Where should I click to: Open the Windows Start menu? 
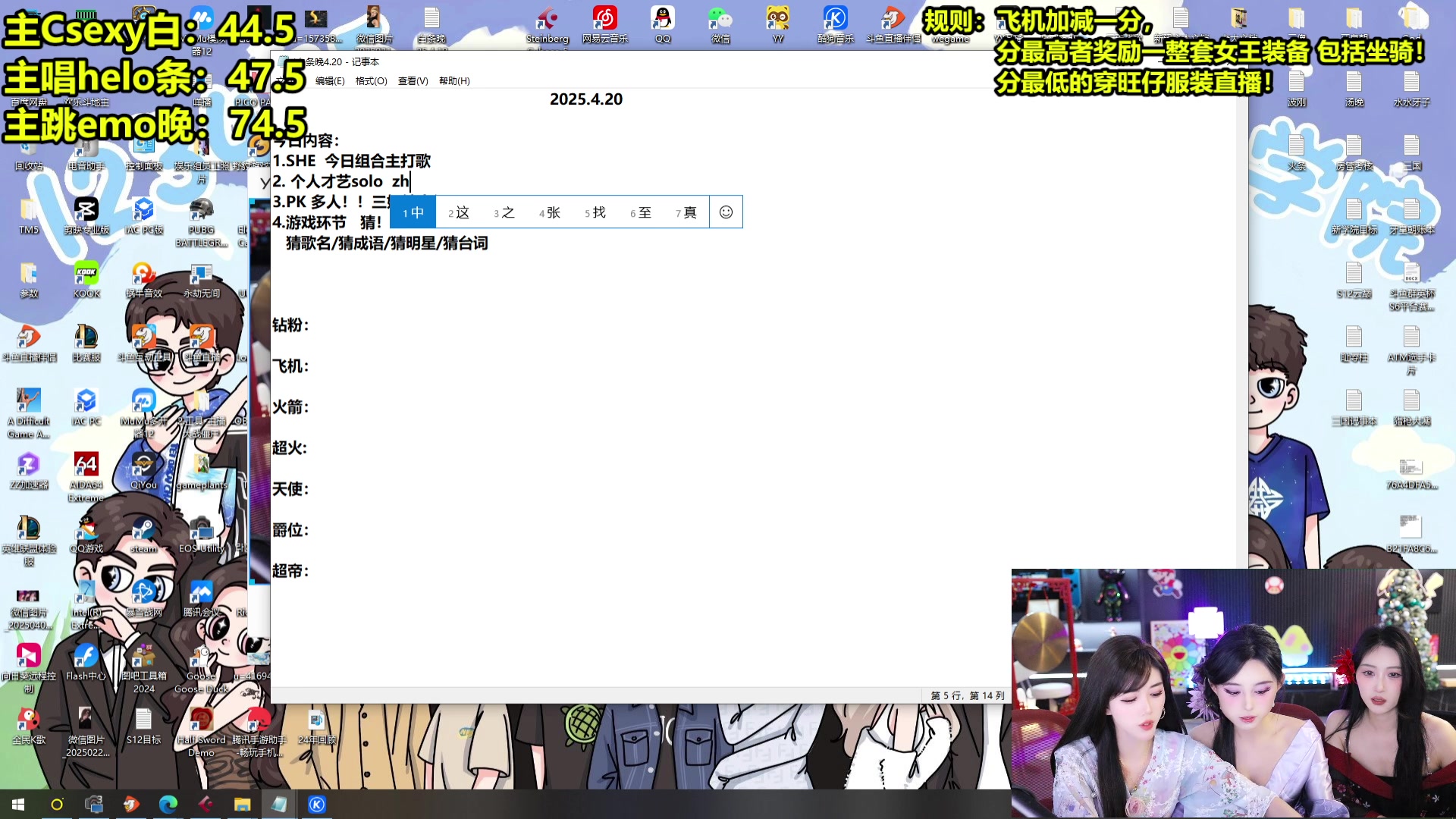tap(18, 804)
